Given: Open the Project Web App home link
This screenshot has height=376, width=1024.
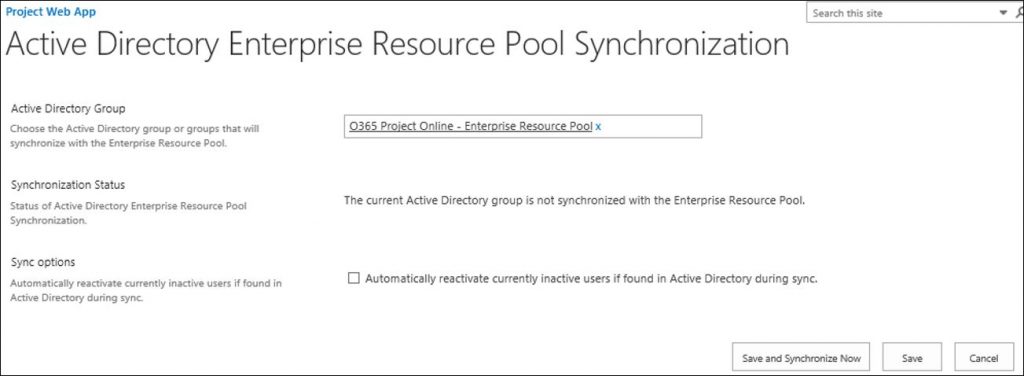Looking at the screenshot, I should pos(50,12).
